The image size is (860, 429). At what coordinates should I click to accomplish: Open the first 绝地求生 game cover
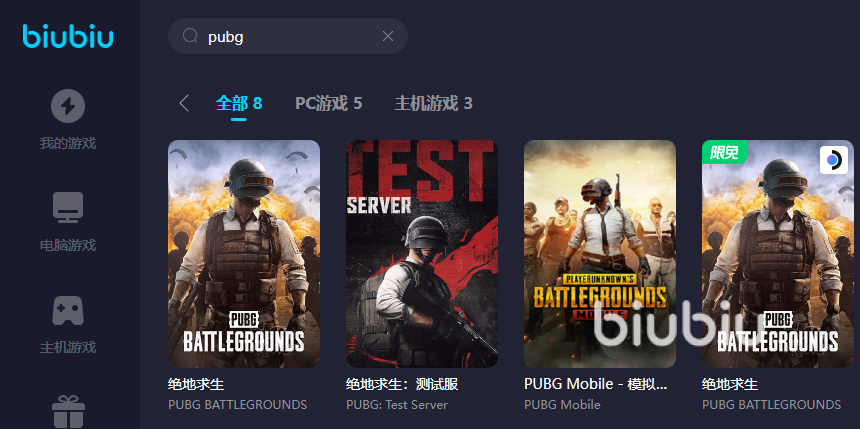click(x=244, y=253)
